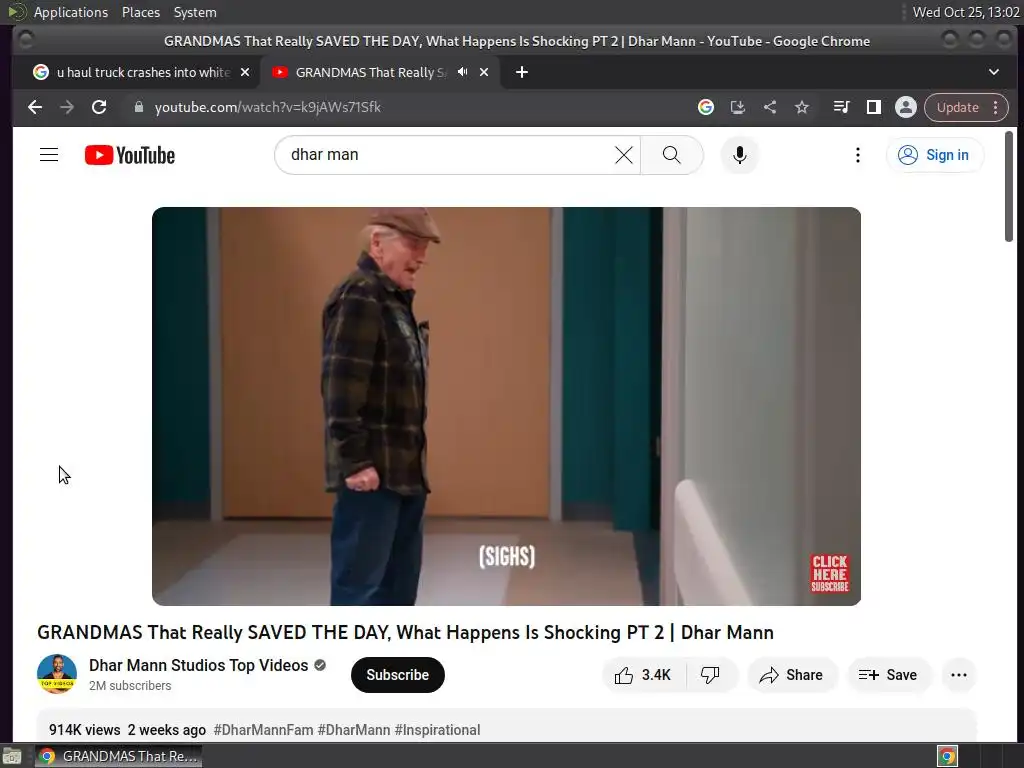Open a new tab with plus button
The width and height of the screenshot is (1024, 768).
521,72
